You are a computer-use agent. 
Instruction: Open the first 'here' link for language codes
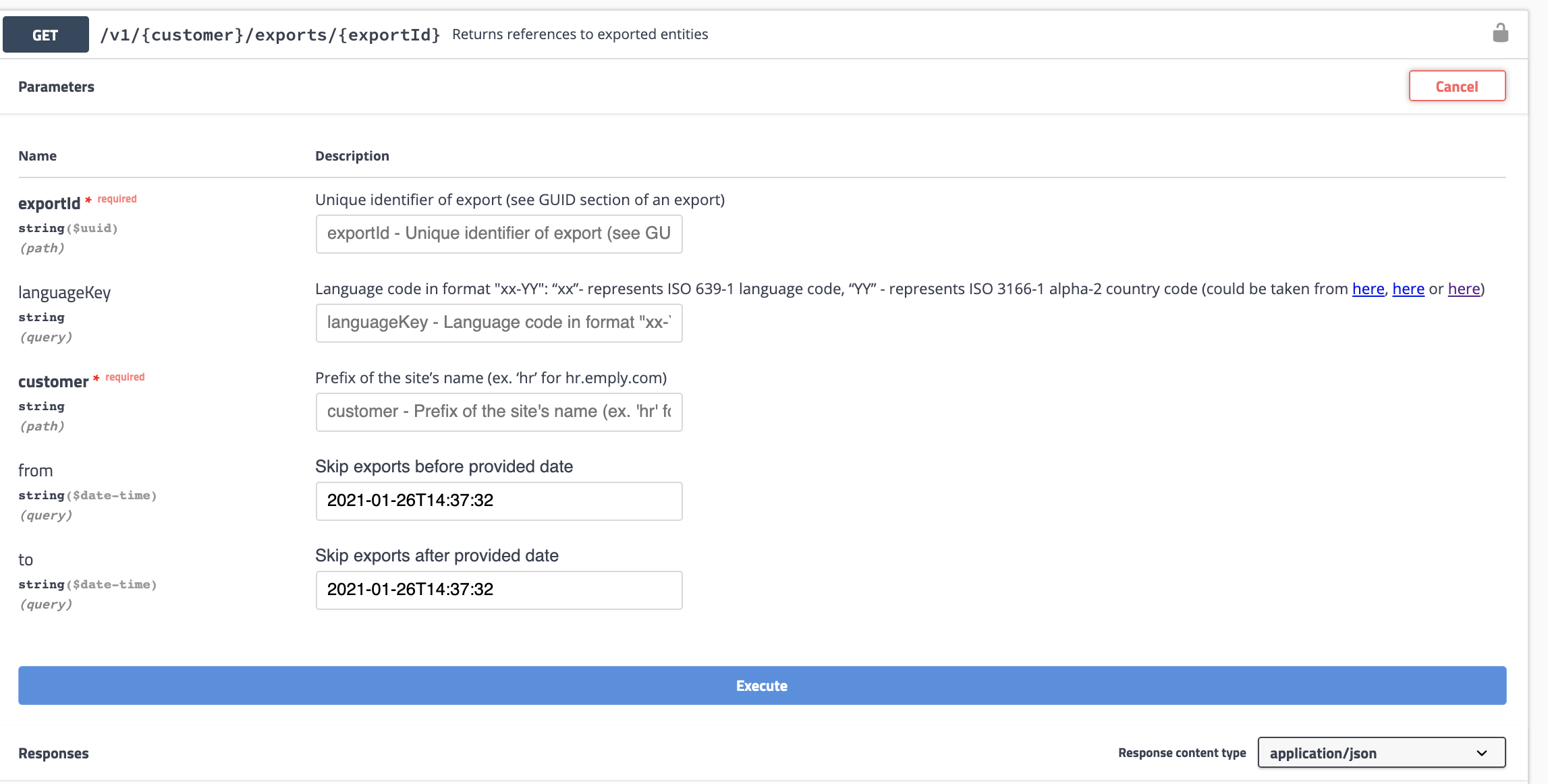point(1368,289)
